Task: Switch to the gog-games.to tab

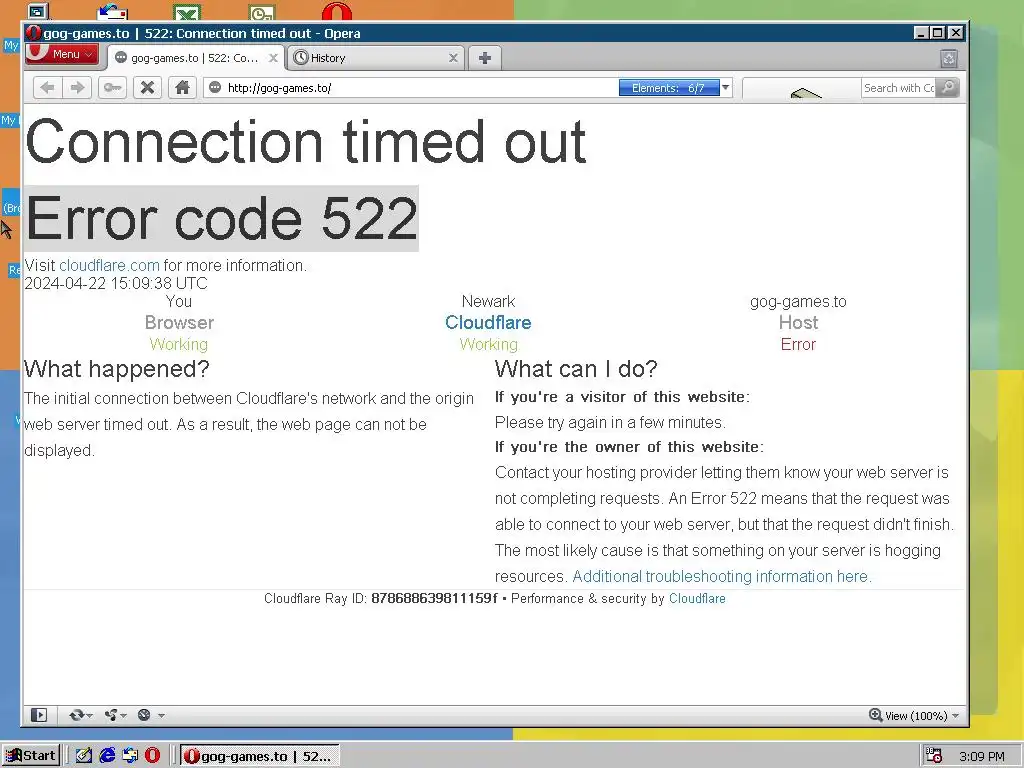Action: (x=197, y=58)
